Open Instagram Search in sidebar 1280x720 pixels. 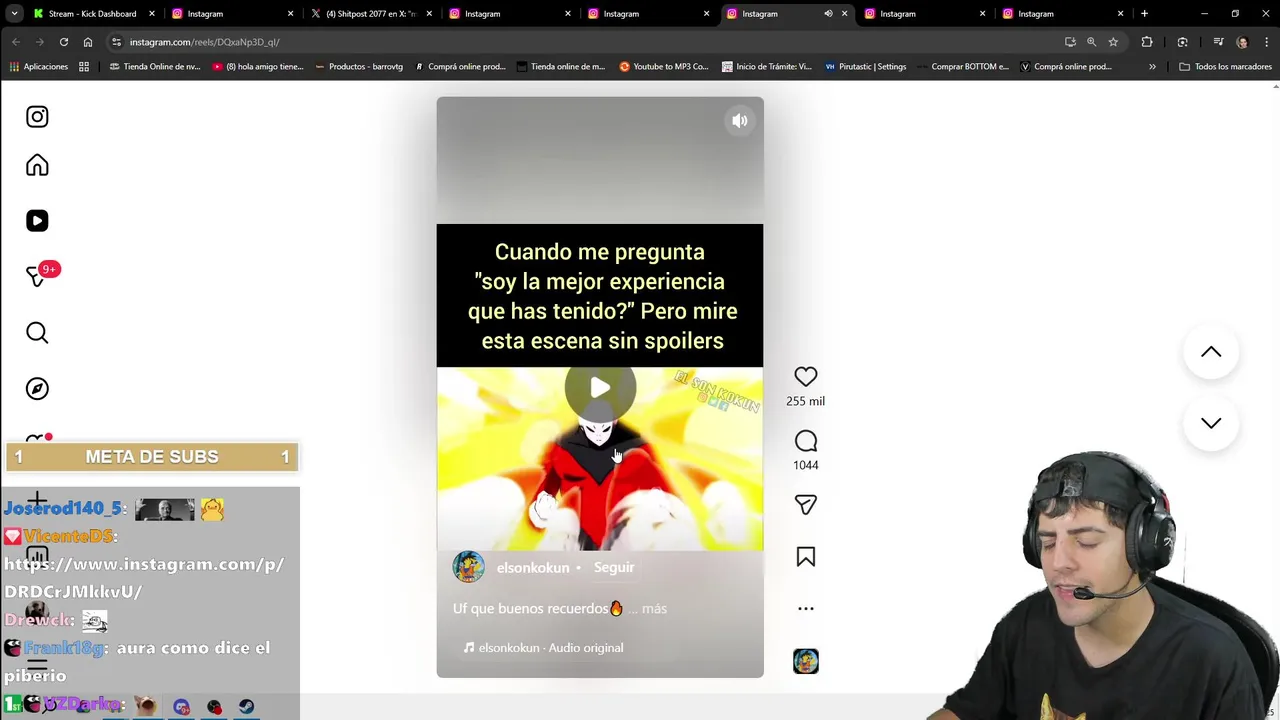(37, 333)
